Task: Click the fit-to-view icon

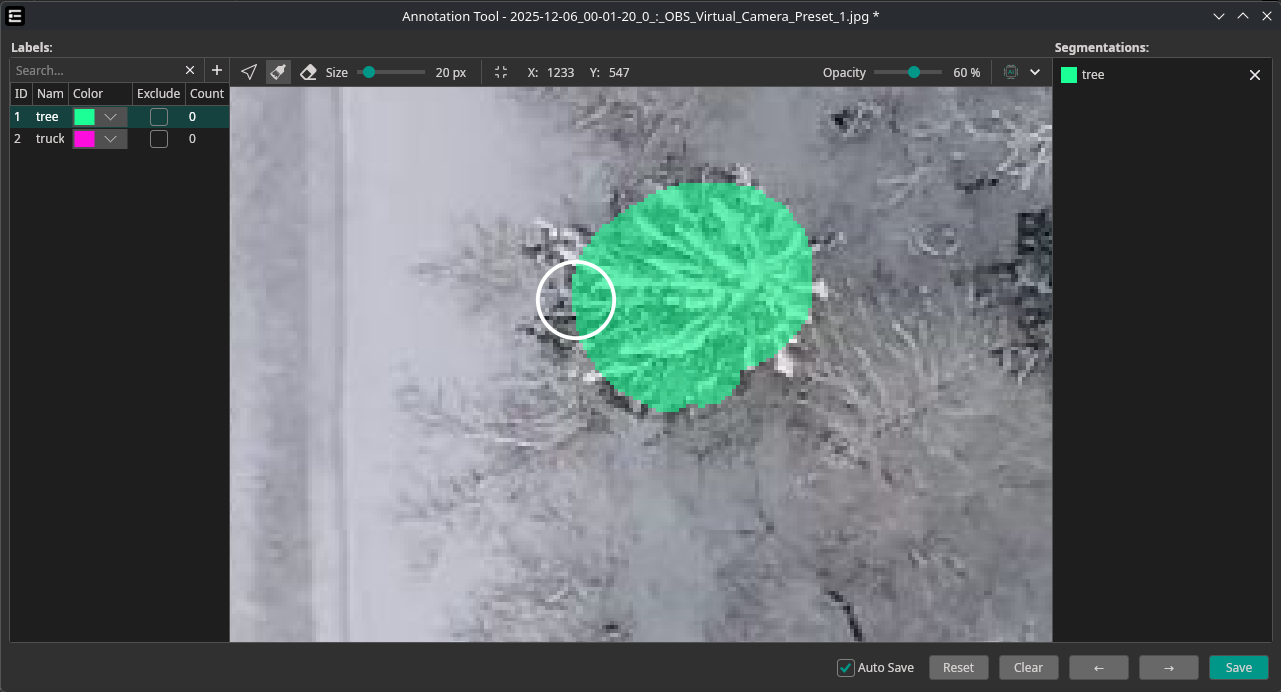Action: point(501,72)
